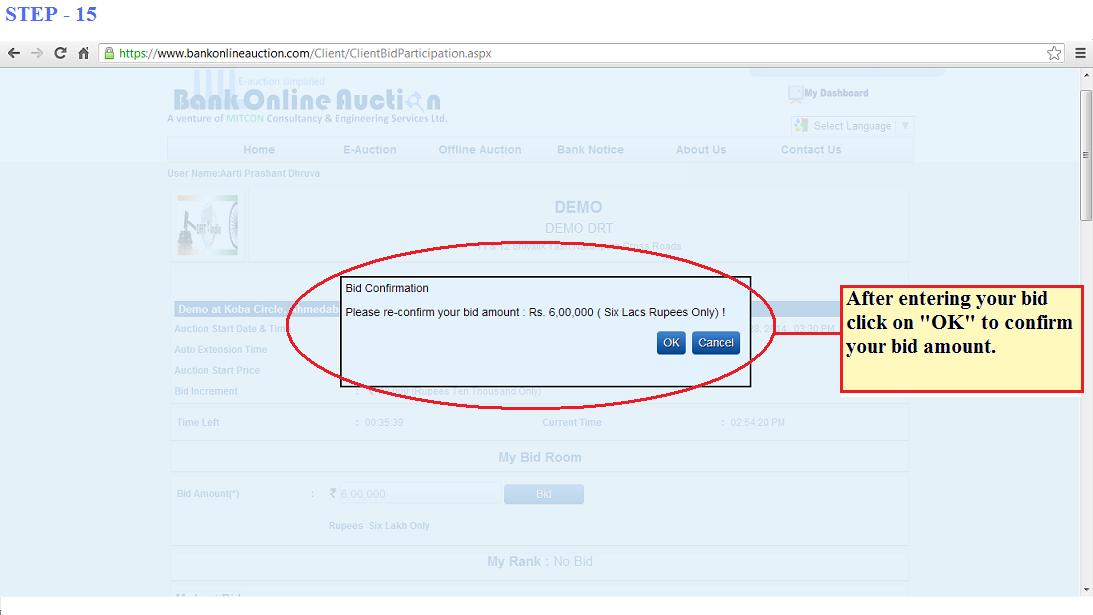Click the 'Bid Increment' label
This screenshot has width=1093, height=615.
pyautogui.click(x=206, y=391)
